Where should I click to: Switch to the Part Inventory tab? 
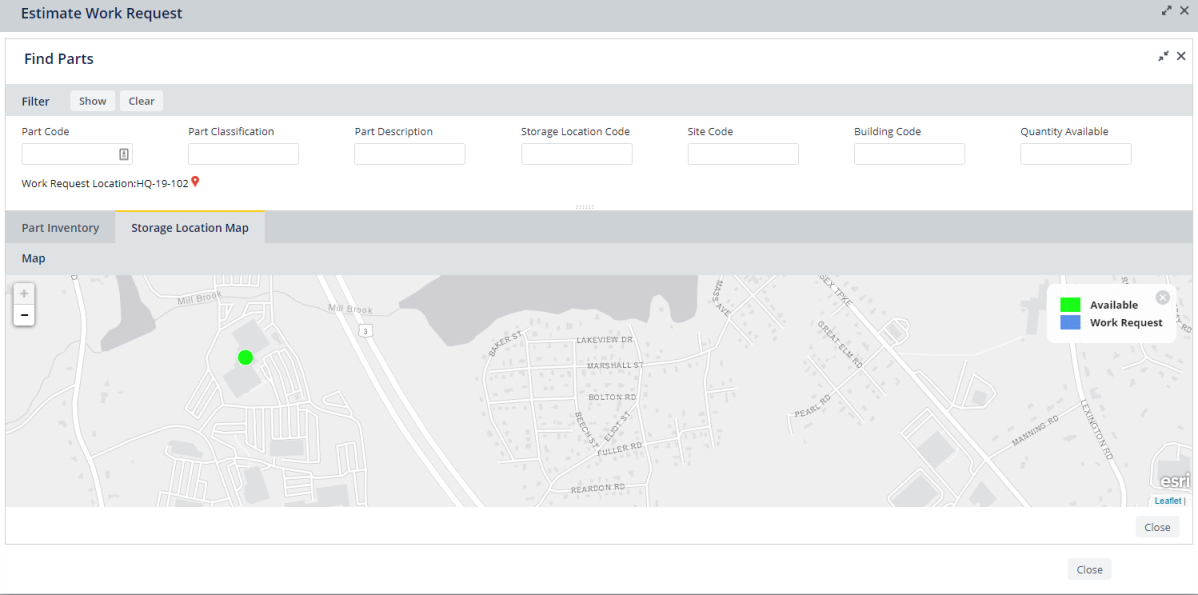(x=60, y=228)
